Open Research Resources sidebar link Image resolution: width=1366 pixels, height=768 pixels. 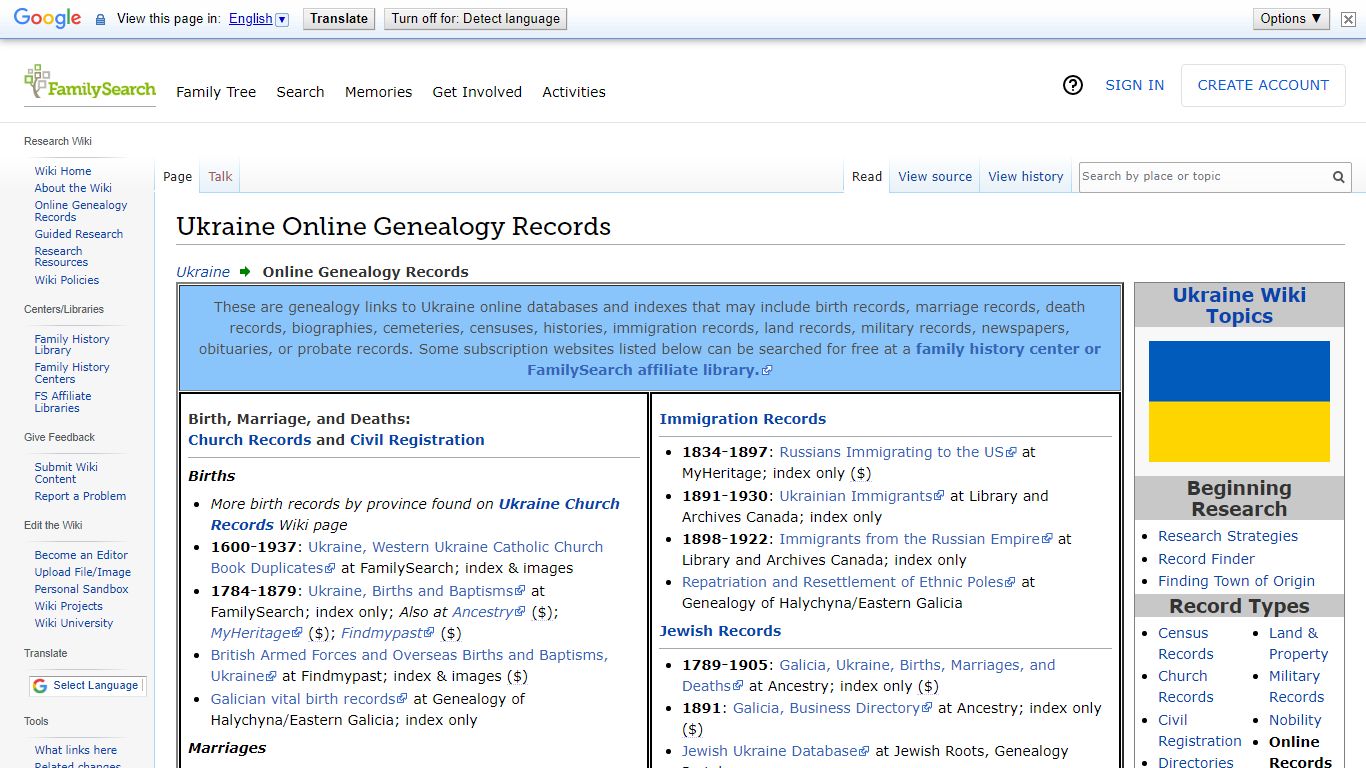61,257
